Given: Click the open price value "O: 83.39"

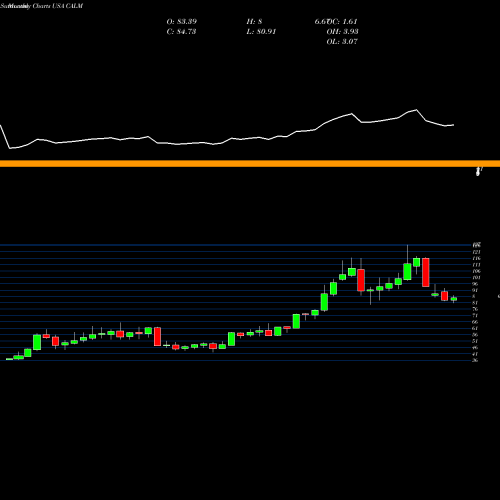Looking at the screenshot, I should [x=182, y=22].
